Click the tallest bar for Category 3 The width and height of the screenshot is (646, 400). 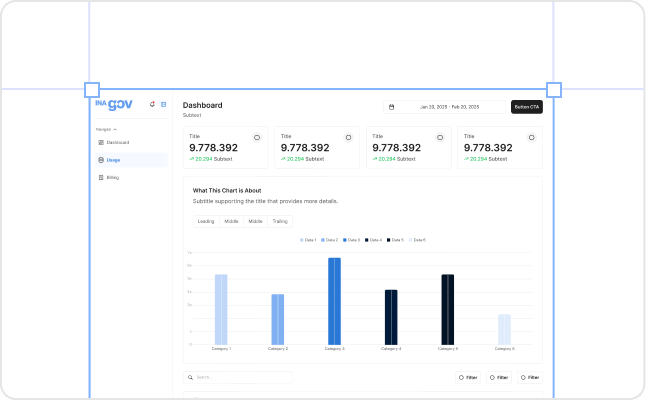[x=334, y=301]
